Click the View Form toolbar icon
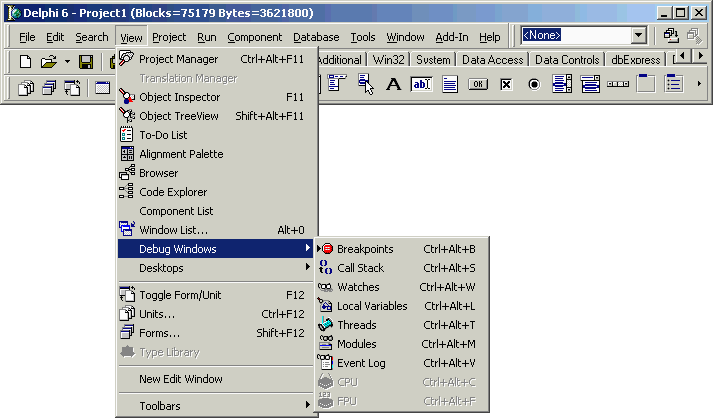 click(x=49, y=87)
